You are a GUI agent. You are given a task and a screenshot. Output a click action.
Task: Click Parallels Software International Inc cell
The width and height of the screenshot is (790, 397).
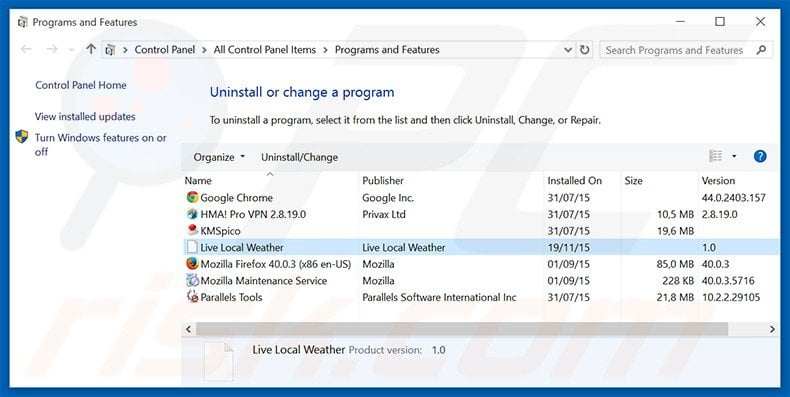(x=439, y=297)
